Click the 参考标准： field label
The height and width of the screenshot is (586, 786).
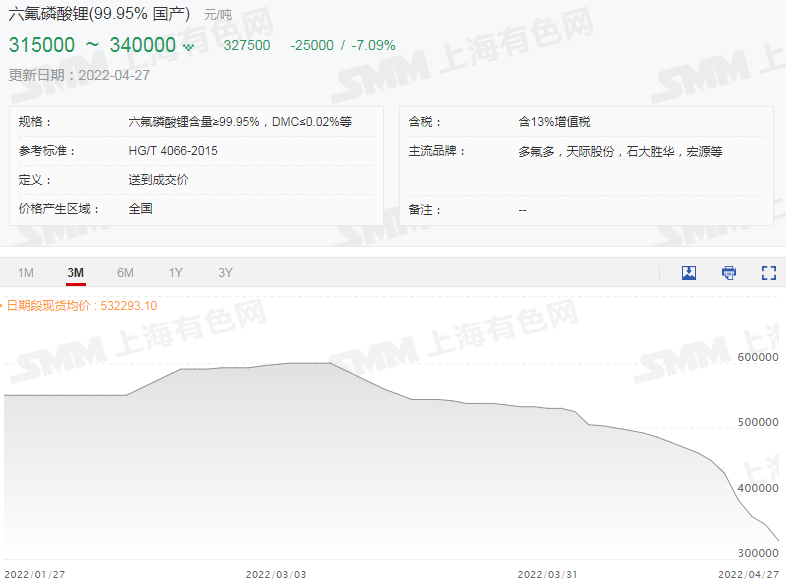pos(47,151)
